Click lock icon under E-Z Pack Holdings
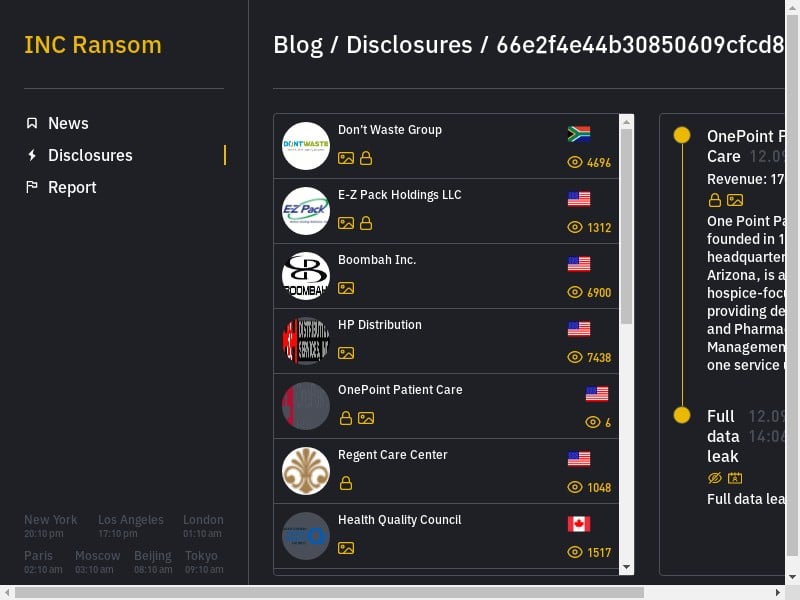Image resolution: width=800 pixels, height=600 pixels. click(366, 223)
